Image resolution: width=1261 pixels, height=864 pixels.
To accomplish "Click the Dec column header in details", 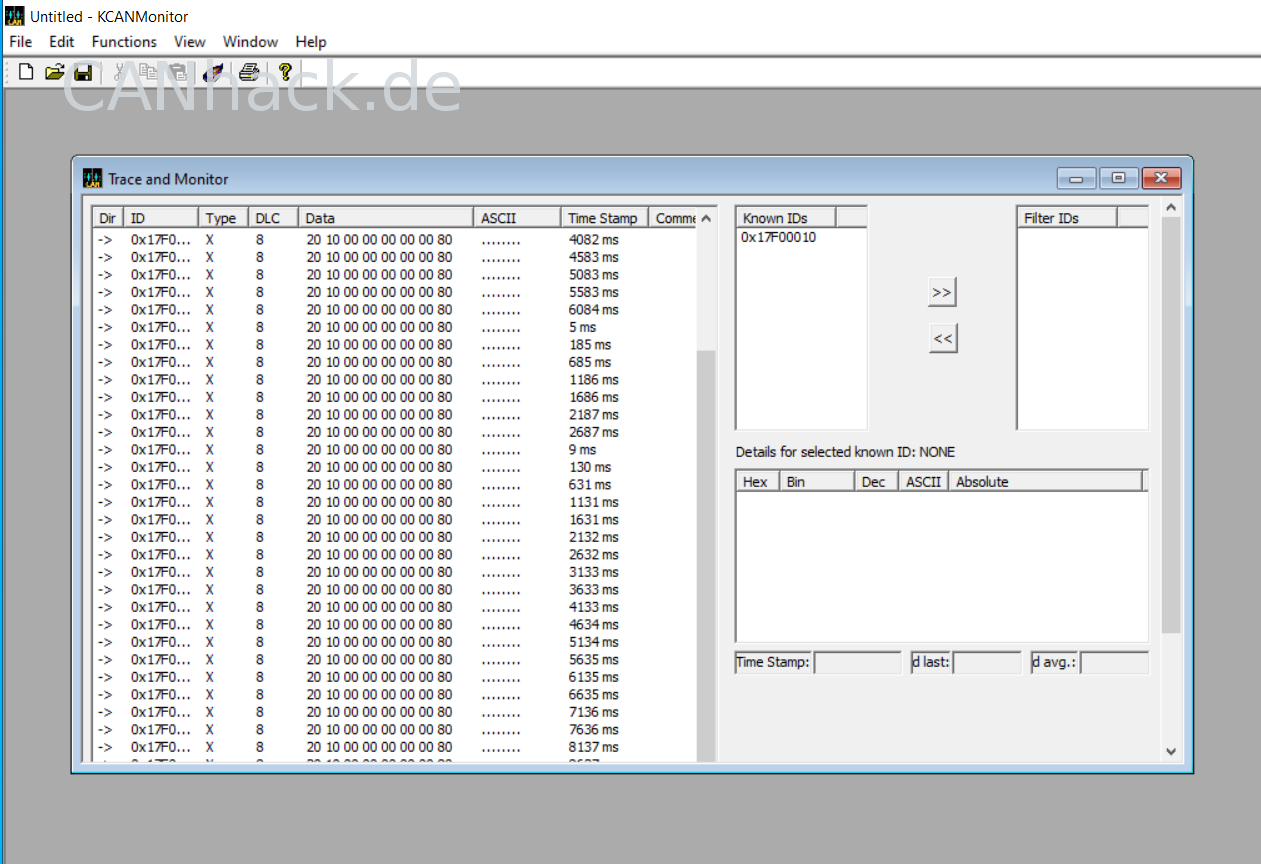I will [877, 482].
